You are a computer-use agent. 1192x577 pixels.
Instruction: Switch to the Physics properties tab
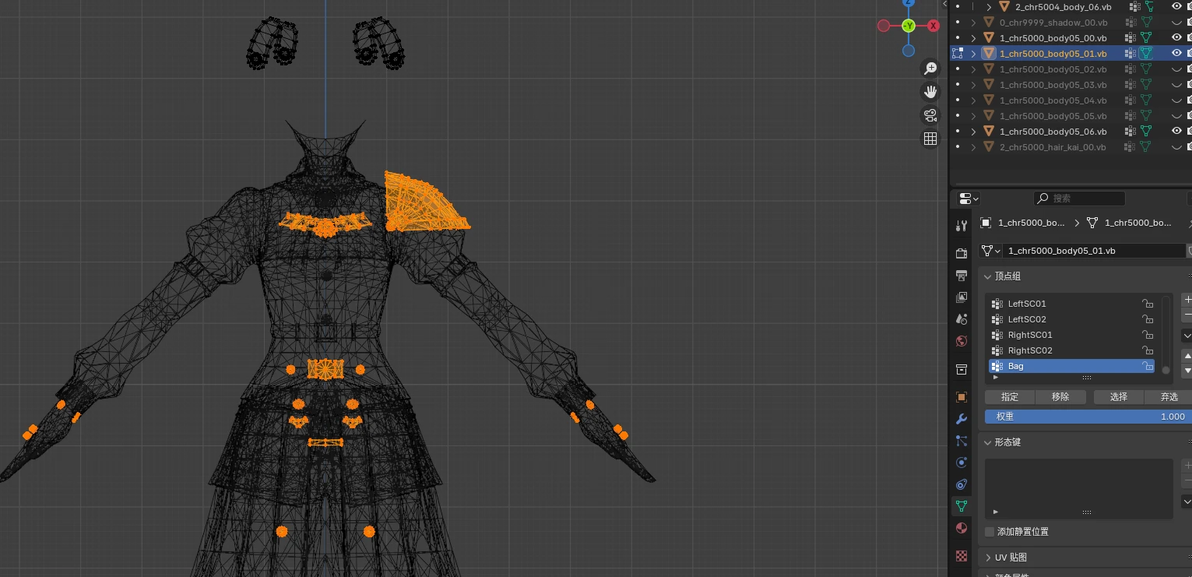coord(961,462)
